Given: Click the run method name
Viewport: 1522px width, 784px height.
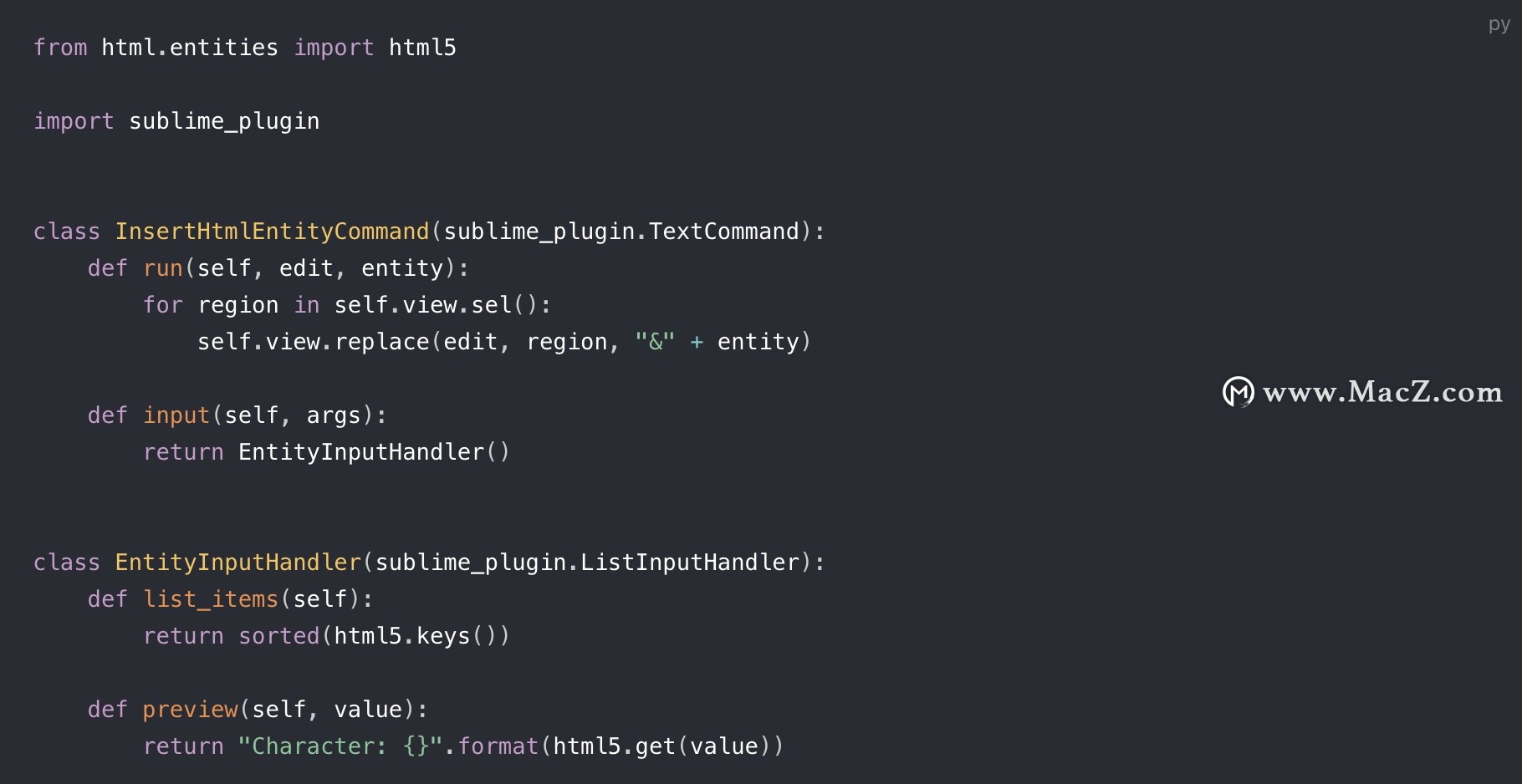Looking at the screenshot, I should (163, 268).
